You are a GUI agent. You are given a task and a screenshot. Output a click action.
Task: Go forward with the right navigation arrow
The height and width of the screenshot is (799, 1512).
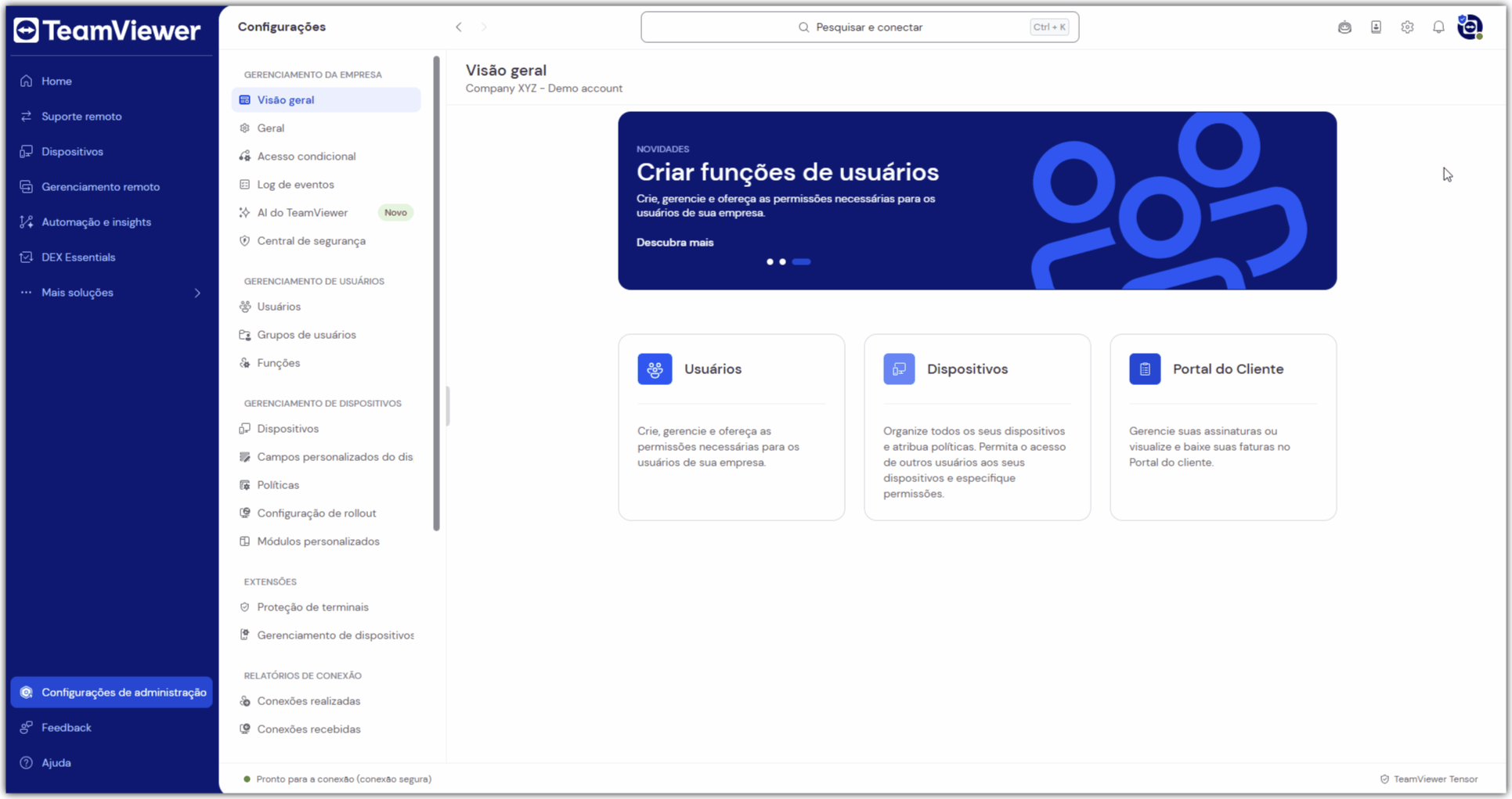pyautogui.click(x=484, y=27)
